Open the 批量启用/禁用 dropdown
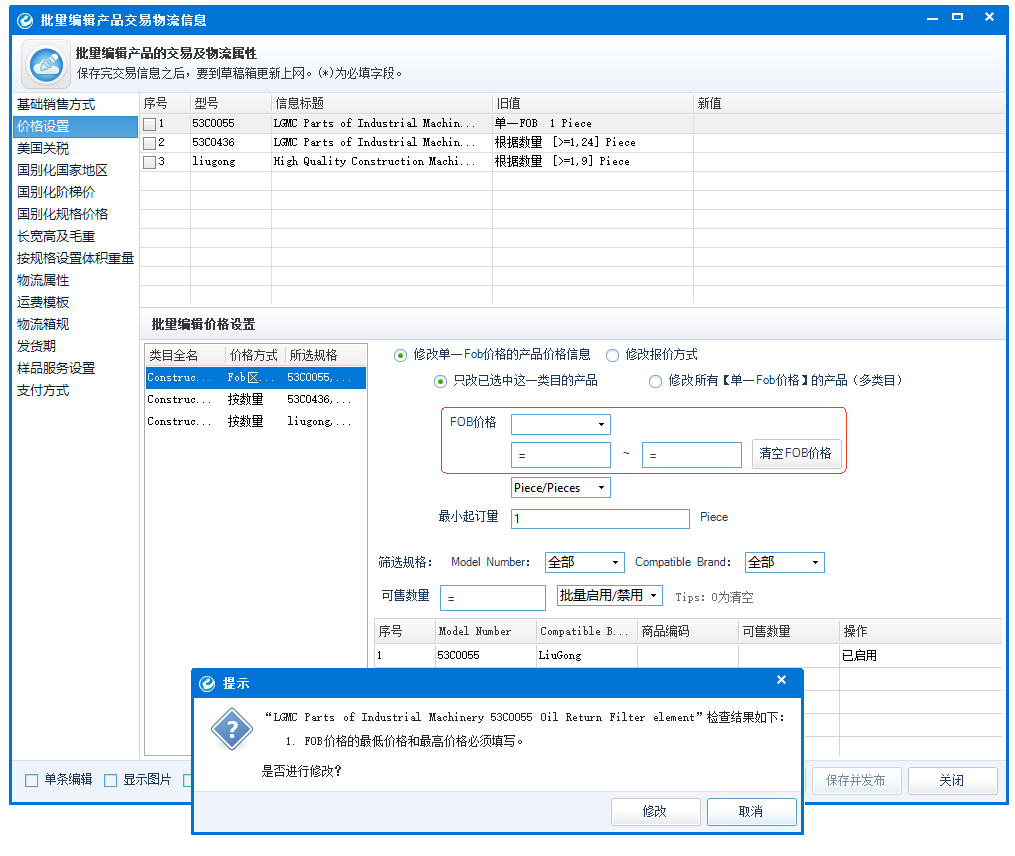The width and height of the screenshot is (1015, 856). click(610, 595)
